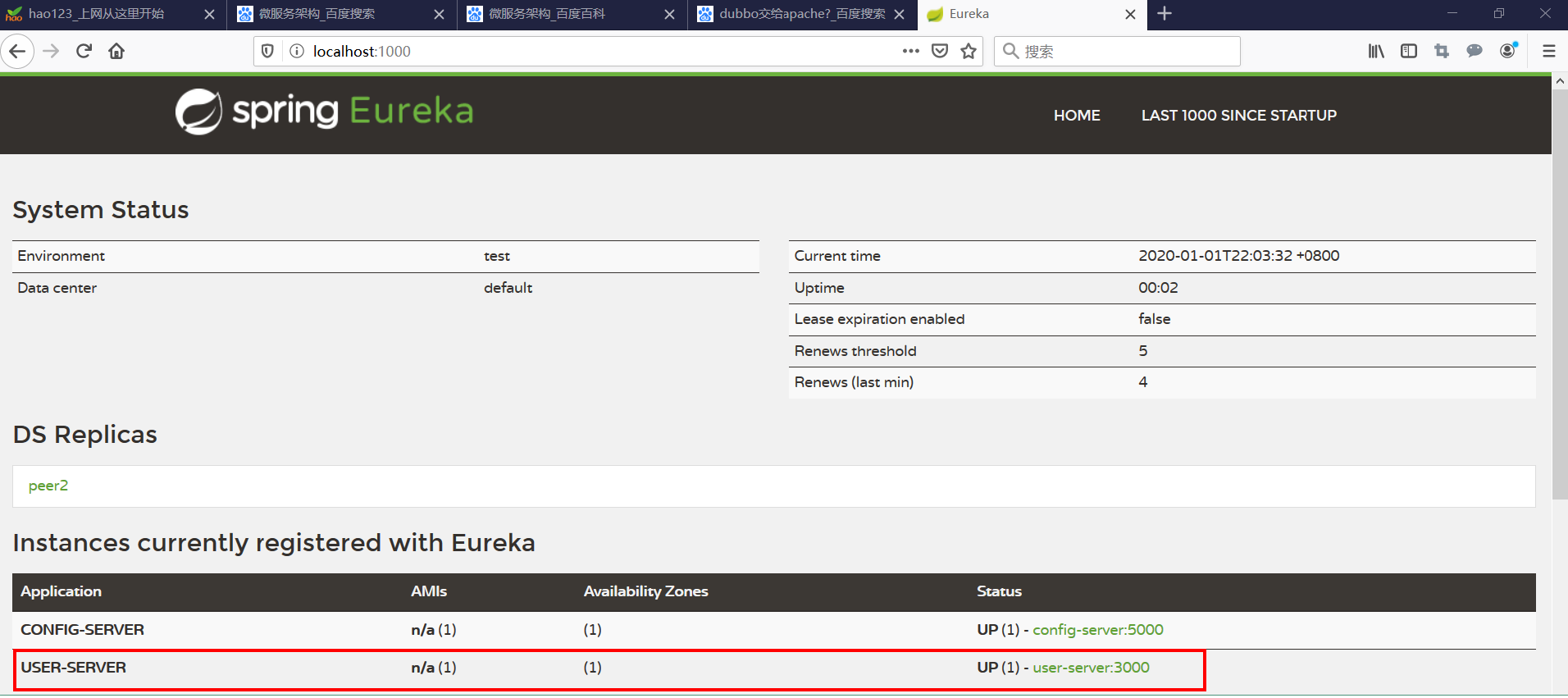Click HOME in Eureka navigation

pyautogui.click(x=1077, y=116)
